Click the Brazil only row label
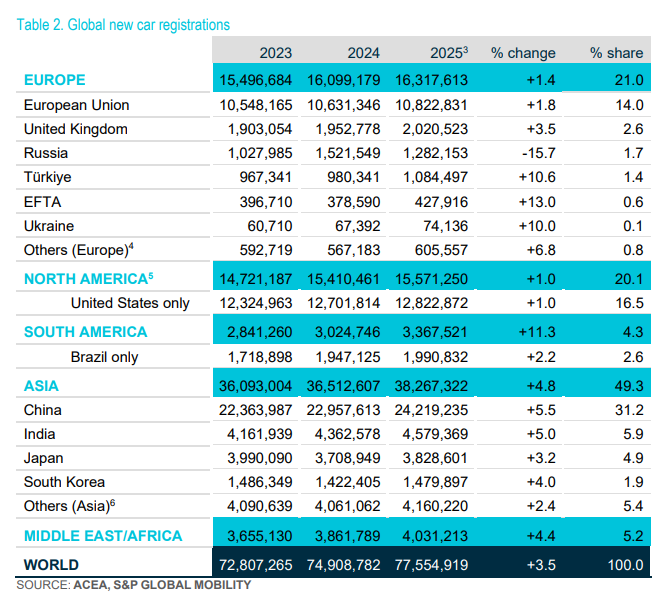The height and width of the screenshot is (599, 663). 104,357
